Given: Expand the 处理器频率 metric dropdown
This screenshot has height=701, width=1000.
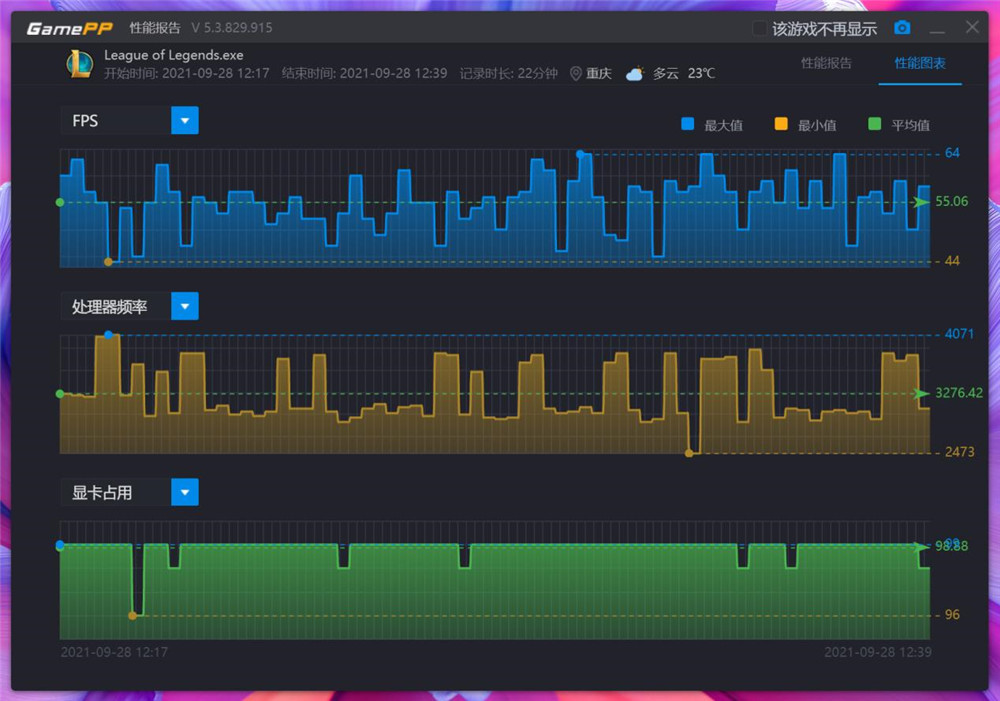Looking at the screenshot, I should [185, 306].
